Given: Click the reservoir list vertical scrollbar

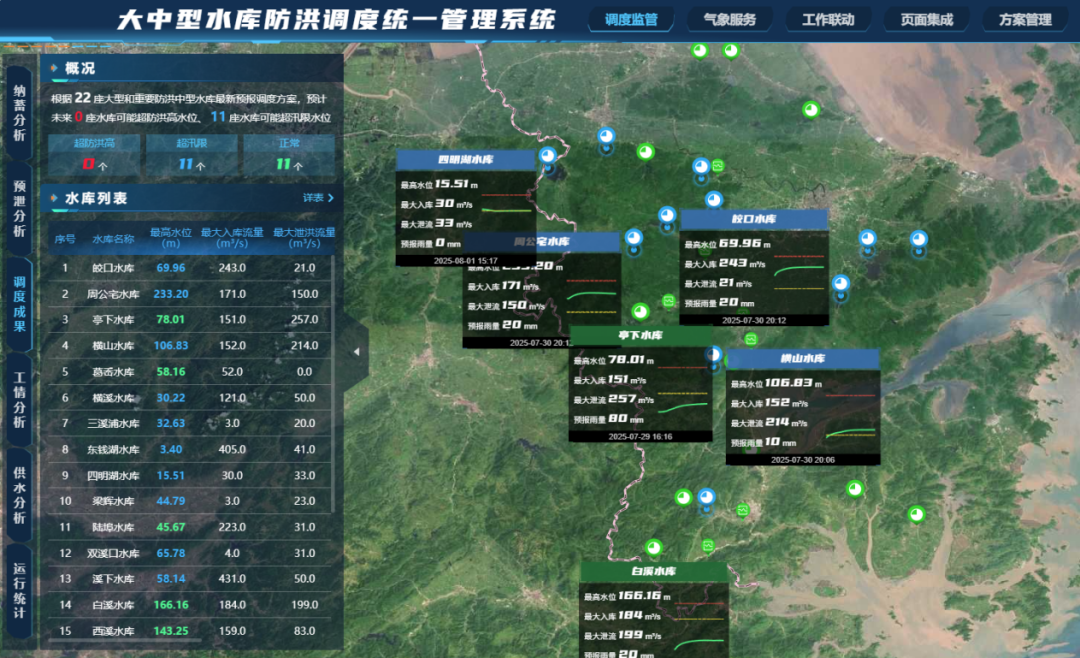Looking at the screenshot, I should [333, 380].
